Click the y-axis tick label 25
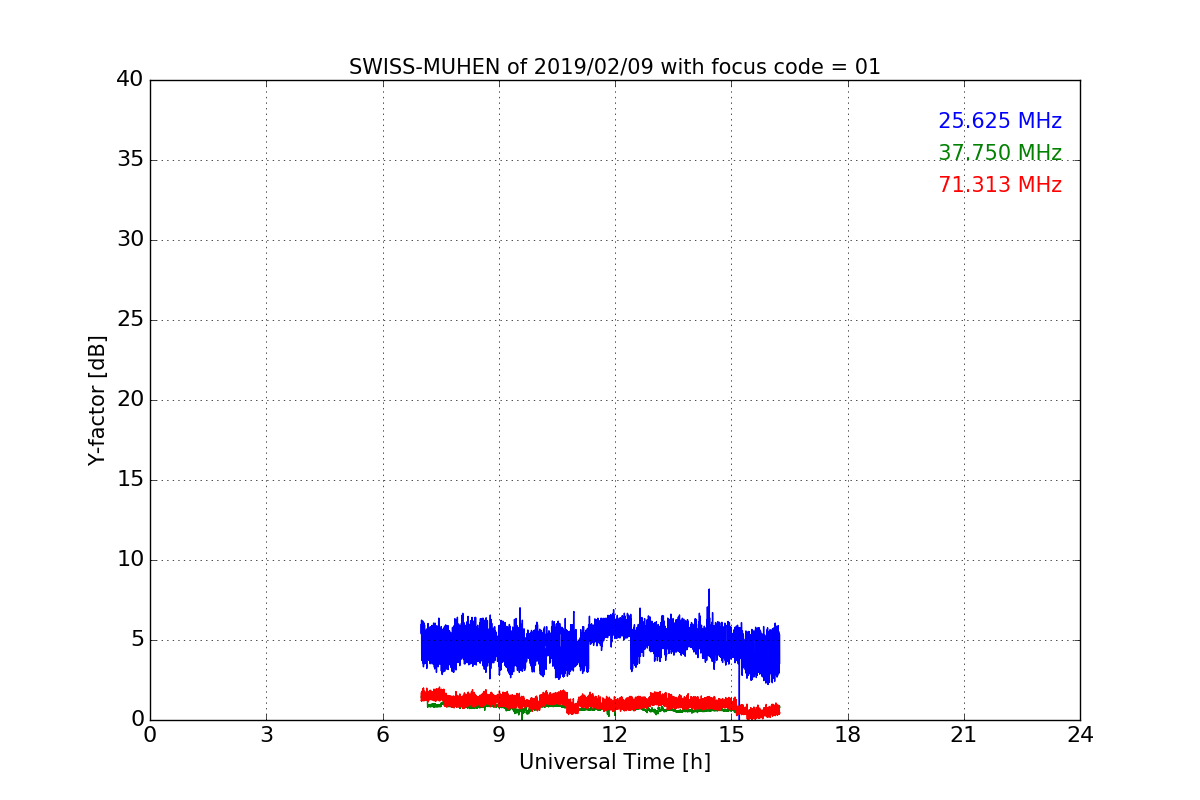 [130, 319]
